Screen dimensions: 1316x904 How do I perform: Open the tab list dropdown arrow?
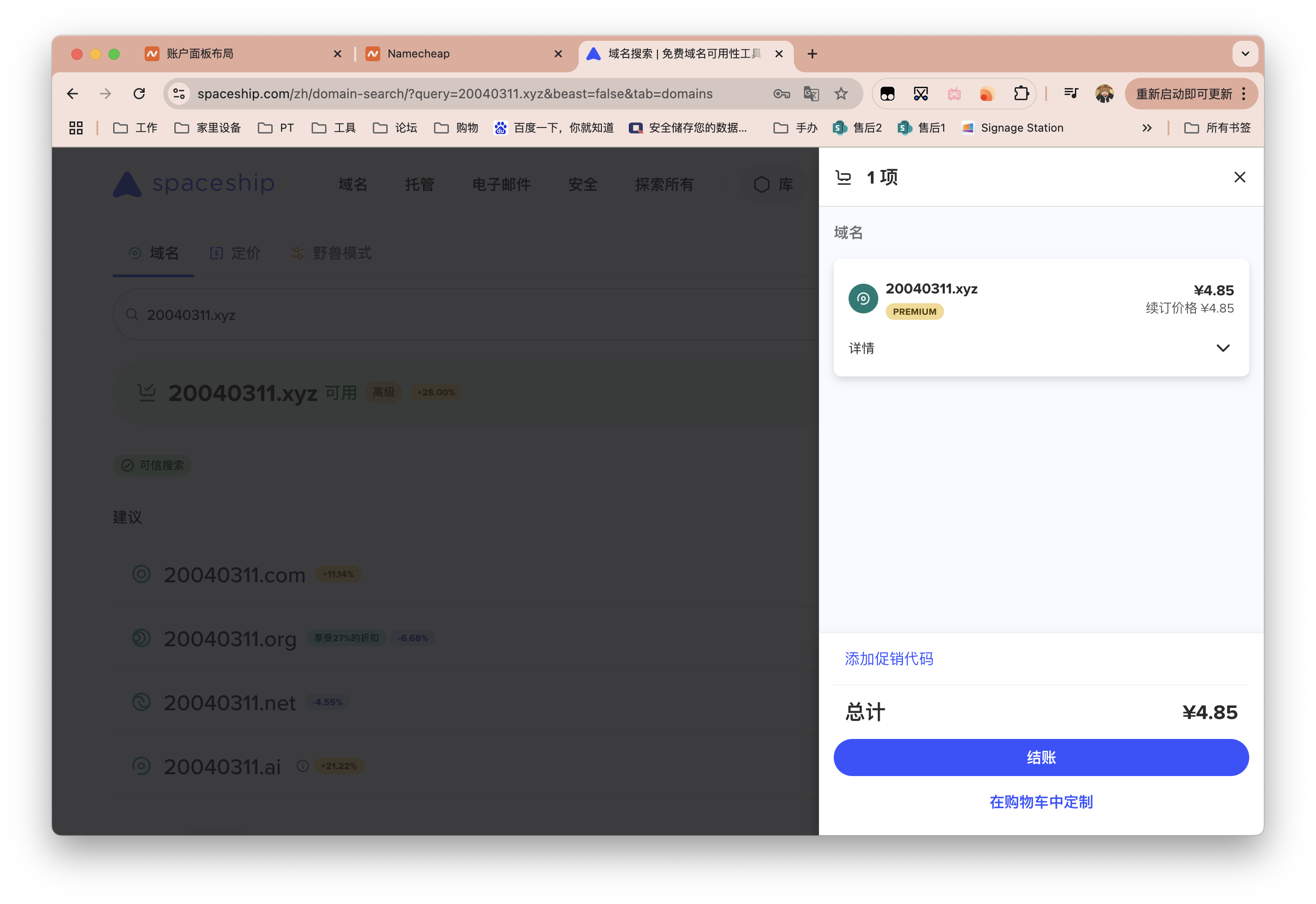tap(1245, 54)
